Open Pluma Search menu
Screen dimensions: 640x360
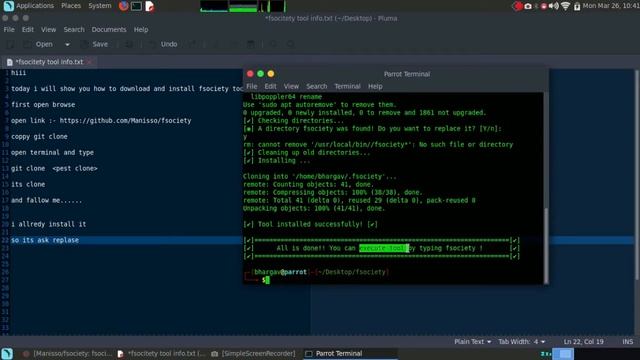(74, 29)
